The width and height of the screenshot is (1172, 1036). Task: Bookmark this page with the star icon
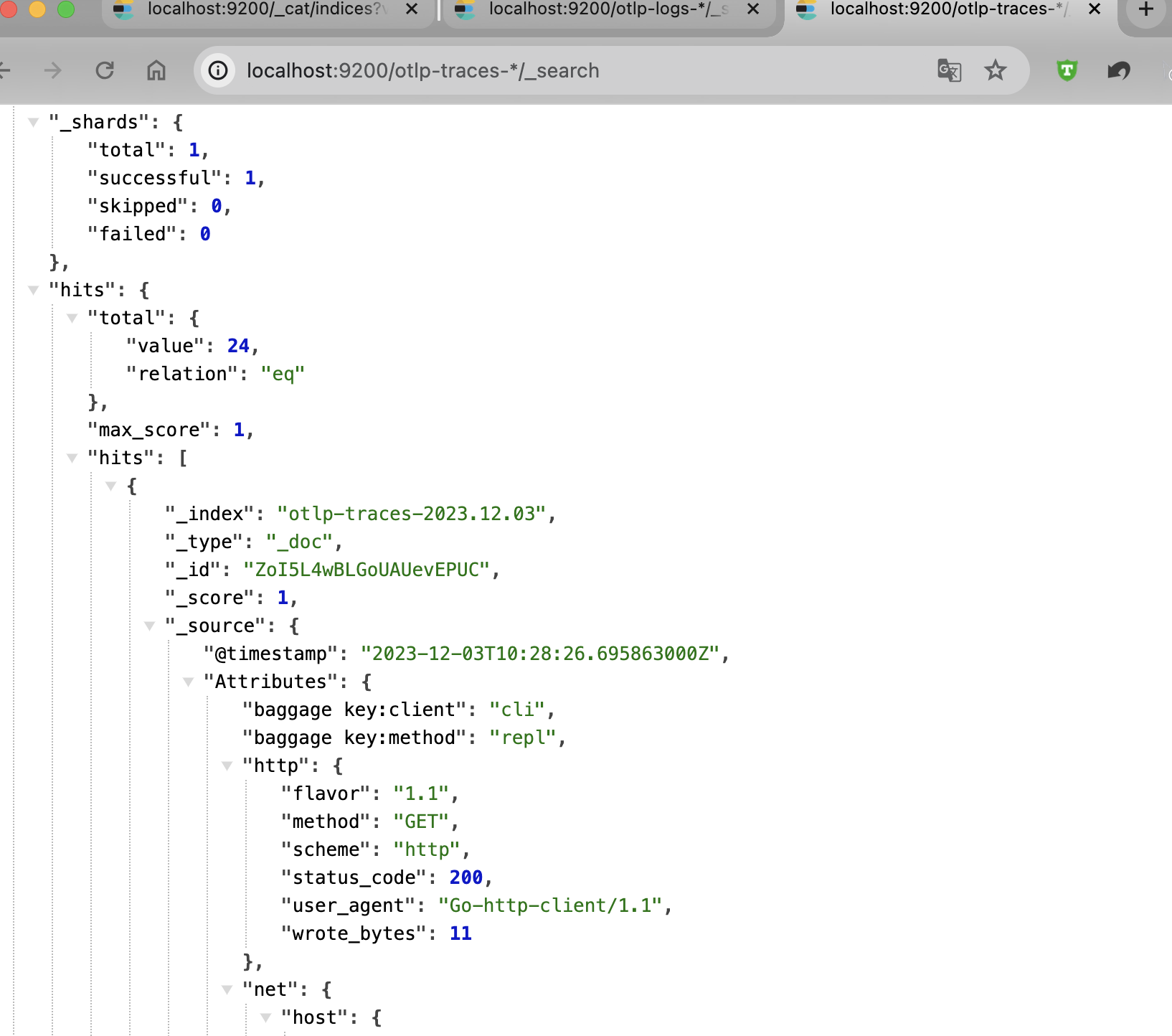click(x=995, y=70)
